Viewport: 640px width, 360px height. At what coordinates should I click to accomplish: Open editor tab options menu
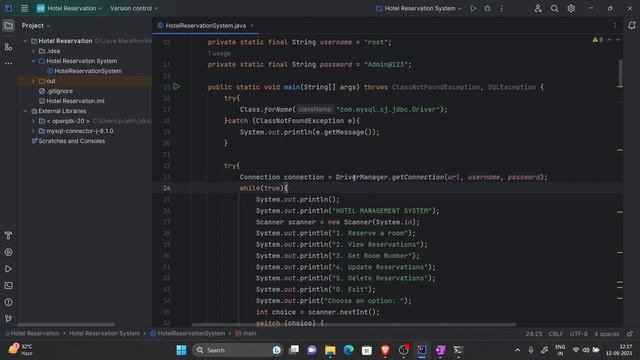[615, 26]
